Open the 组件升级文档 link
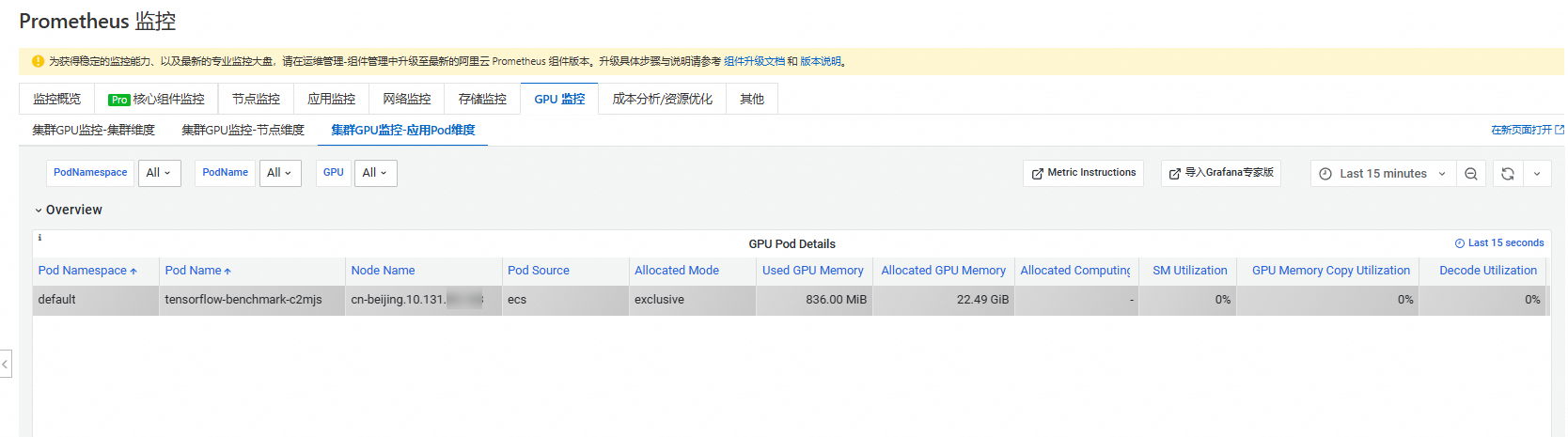The image size is (1568, 437). 754,61
